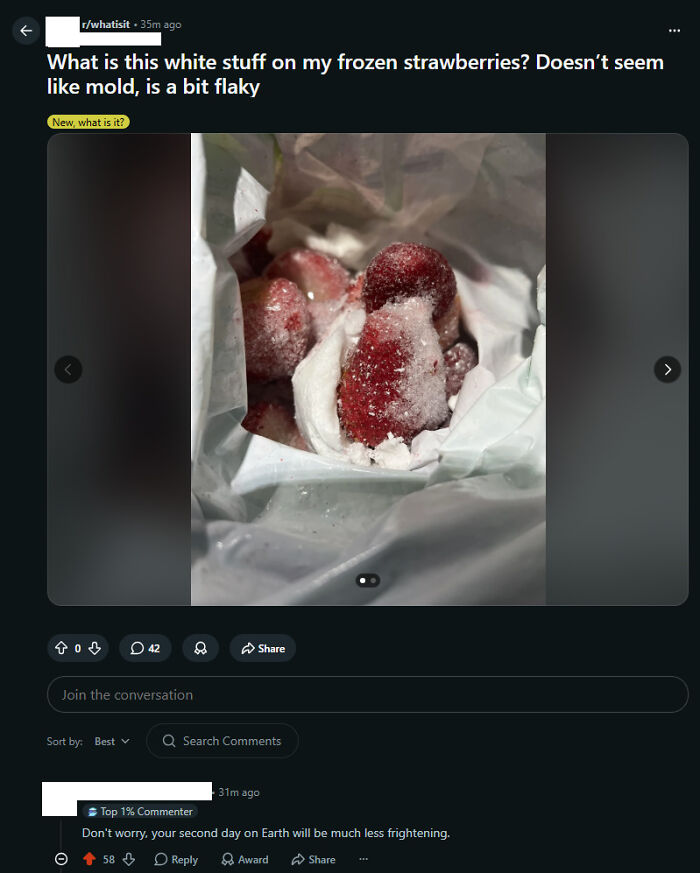The width and height of the screenshot is (700, 873).
Task: Reply to the top comment
Action: tap(176, 859)
